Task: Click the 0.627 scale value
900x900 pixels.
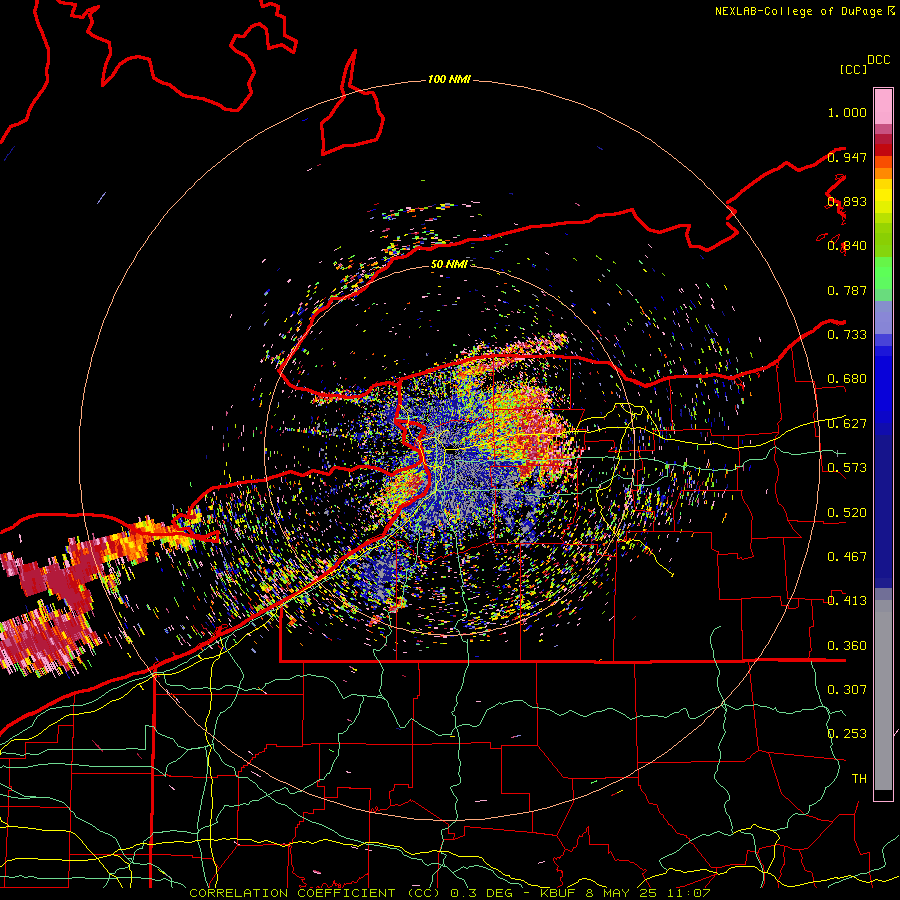Action: pyautogui.click(x=847, y=424)
